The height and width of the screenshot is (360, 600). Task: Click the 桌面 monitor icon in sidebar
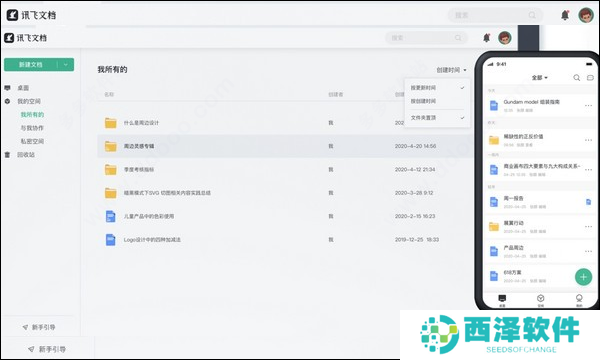[x=7, y=88]
